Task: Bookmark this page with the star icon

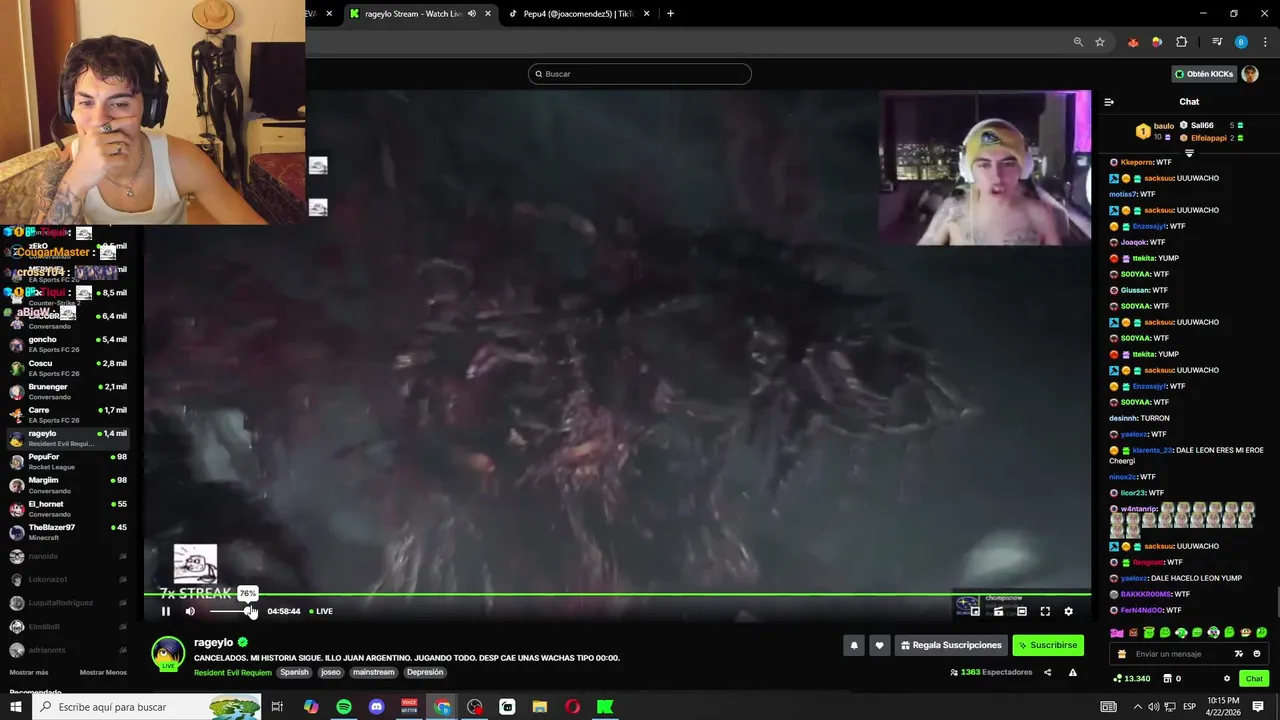Action: tap(1100, 42)
